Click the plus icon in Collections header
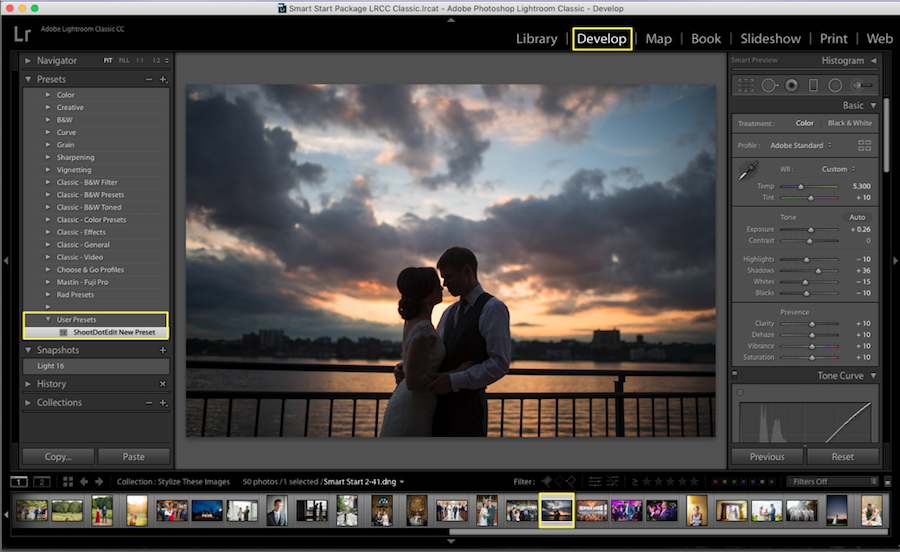 [164, 403]
